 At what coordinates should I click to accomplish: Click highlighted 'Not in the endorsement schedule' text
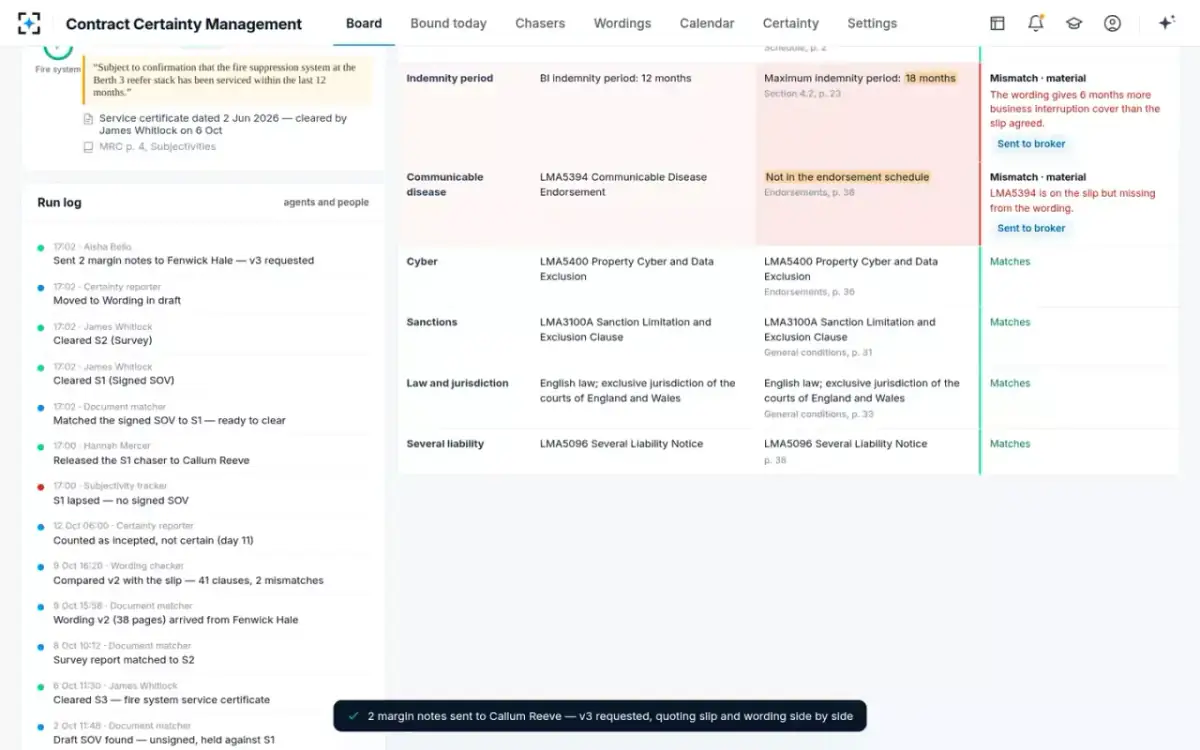tap(847, 177)
